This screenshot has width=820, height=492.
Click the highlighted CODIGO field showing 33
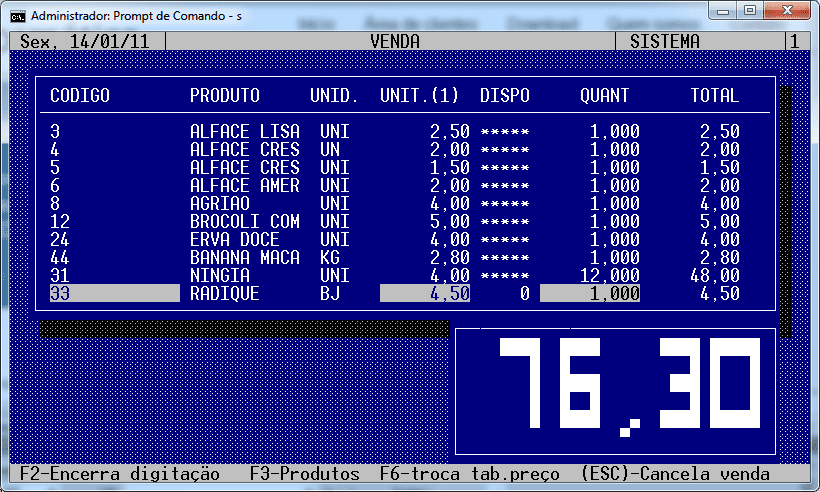point(115,293)
